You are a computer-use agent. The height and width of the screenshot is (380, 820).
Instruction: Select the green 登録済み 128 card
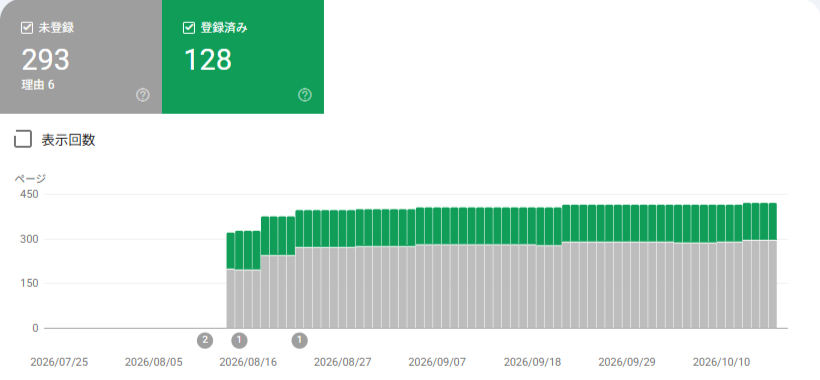pyautogui.click(x=243, y=56)
